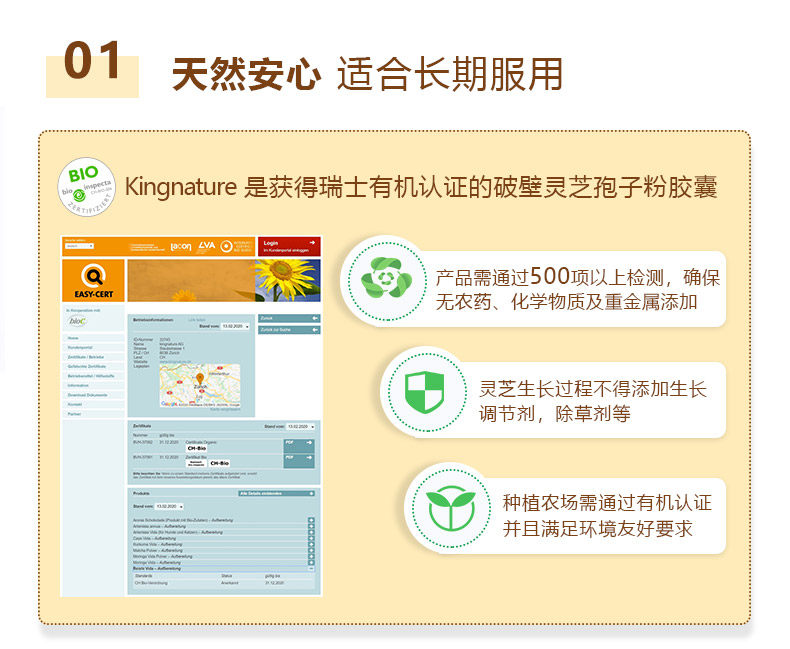Screen dimensions: 790x649
Task: Expand the Kurkuma Vida product row
Action: [x=311, y=544]
